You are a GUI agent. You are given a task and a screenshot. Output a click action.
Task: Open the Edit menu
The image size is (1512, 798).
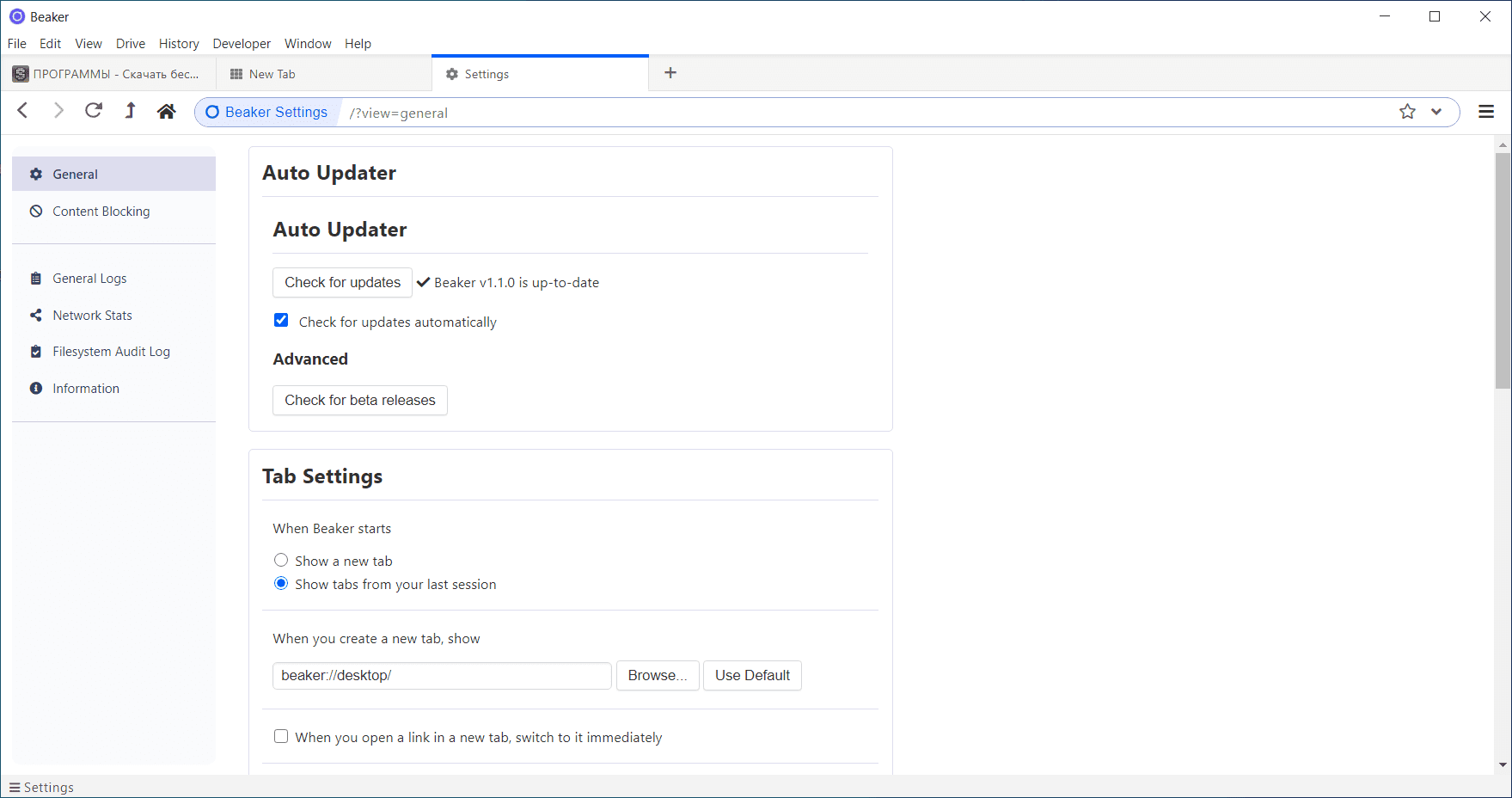click(x=51, y=44)
